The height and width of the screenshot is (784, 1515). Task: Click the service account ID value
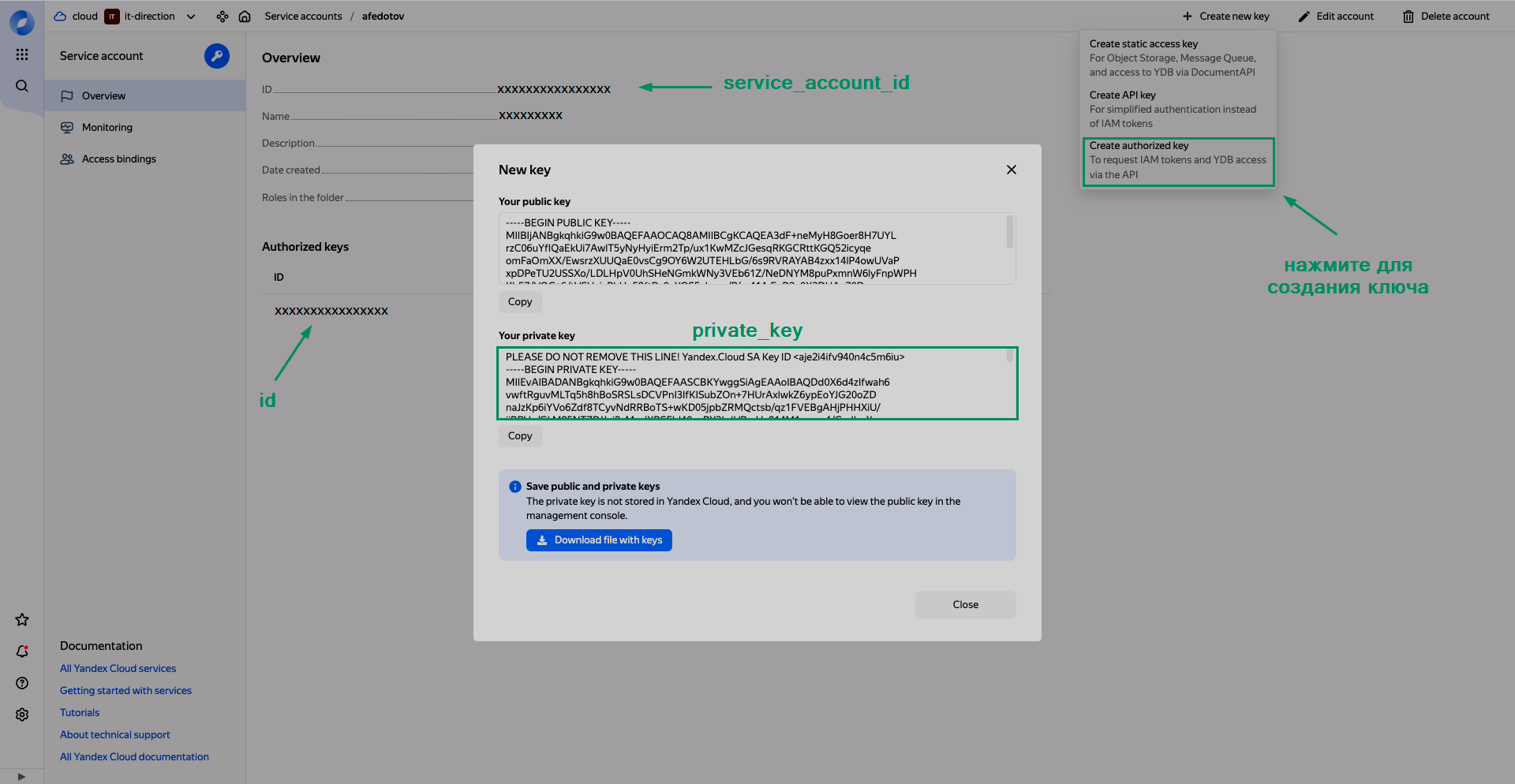tap(554, 89)
